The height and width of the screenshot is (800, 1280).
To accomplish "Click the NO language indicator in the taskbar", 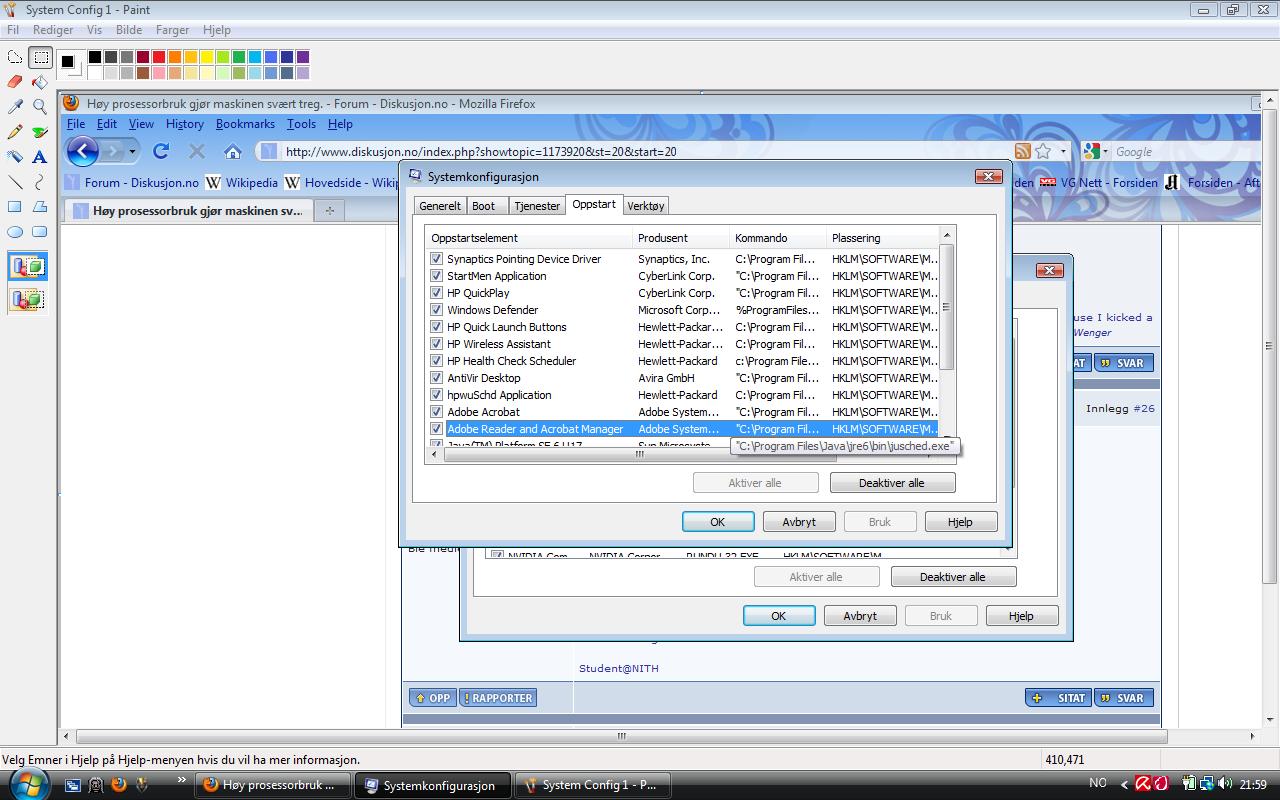I will pyautogui.click(x=1098, y=784).
